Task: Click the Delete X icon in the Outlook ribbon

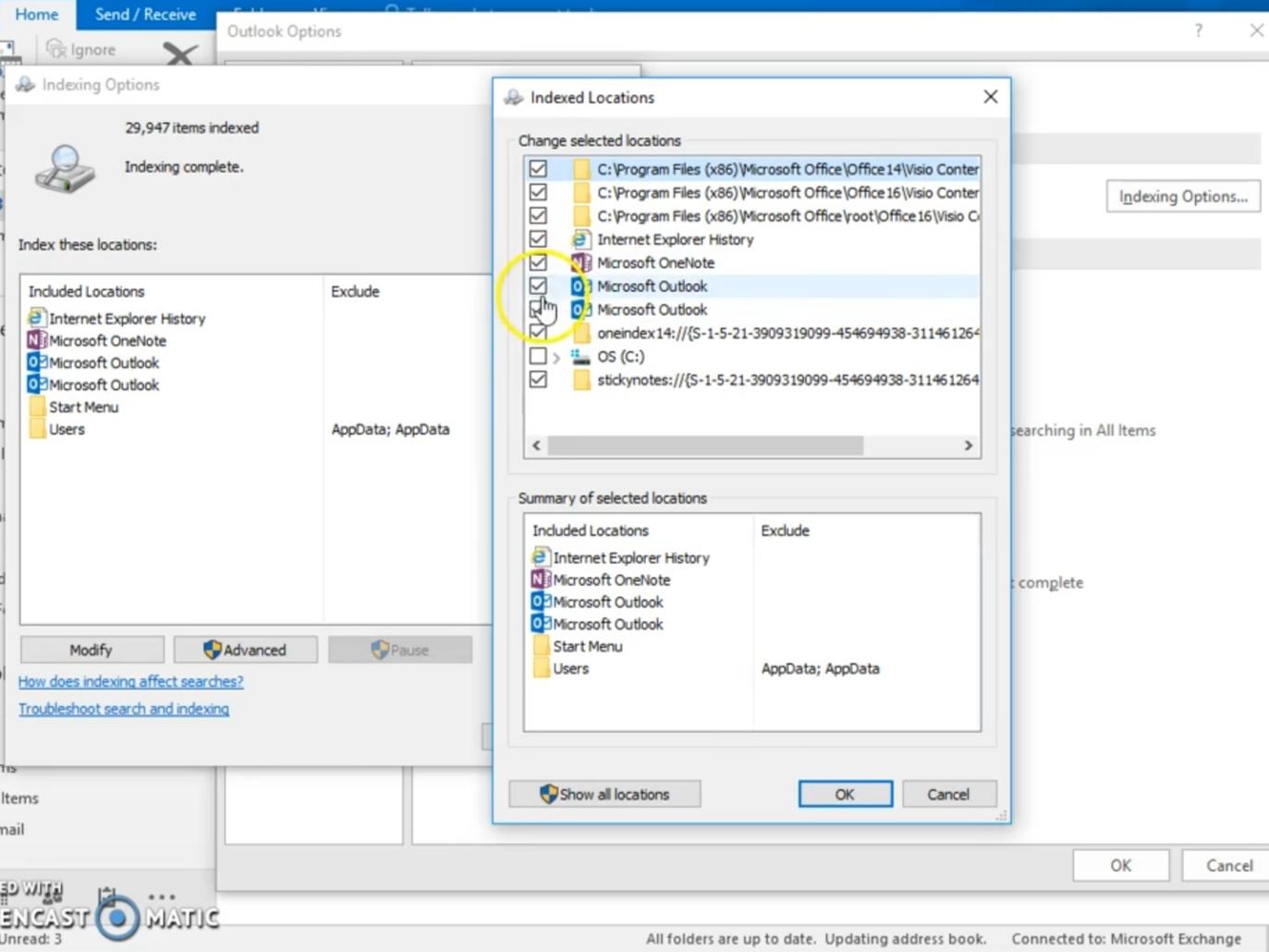Action: tap(179, 55)
